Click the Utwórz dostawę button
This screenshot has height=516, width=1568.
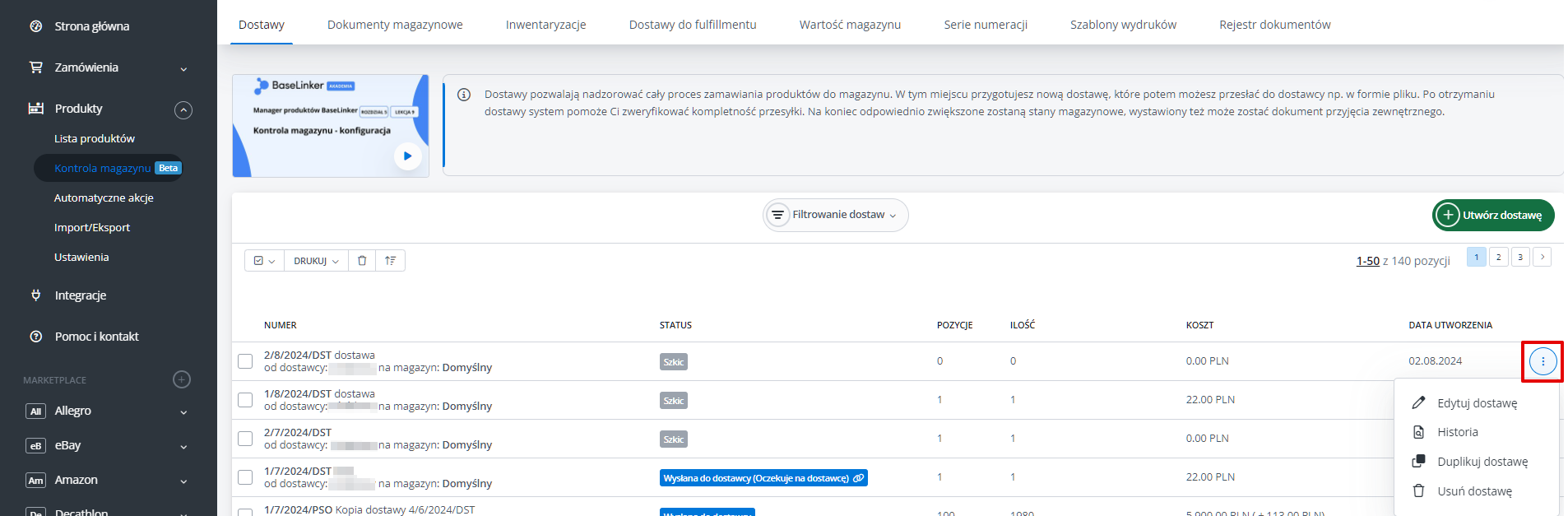[x=1493, y=215]
